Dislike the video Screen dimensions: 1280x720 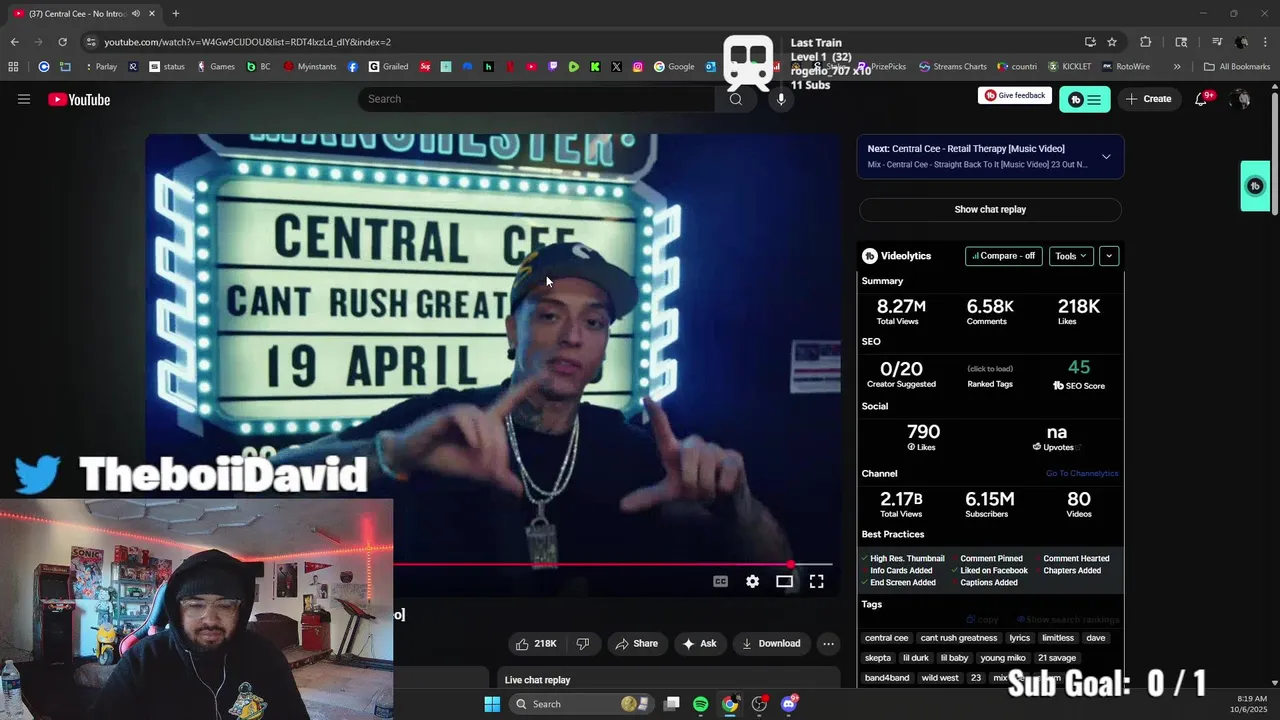coord(582,643)
